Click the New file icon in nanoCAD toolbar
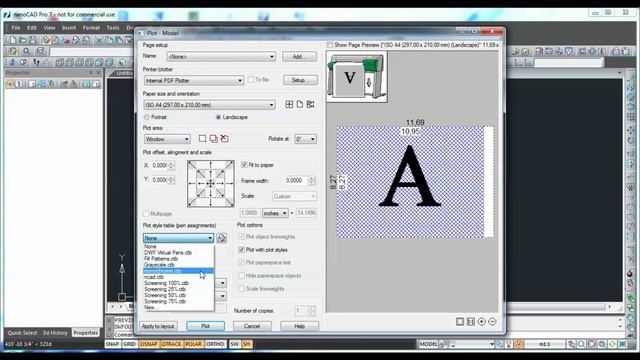 pyautogui.click(x=13, y=40)
